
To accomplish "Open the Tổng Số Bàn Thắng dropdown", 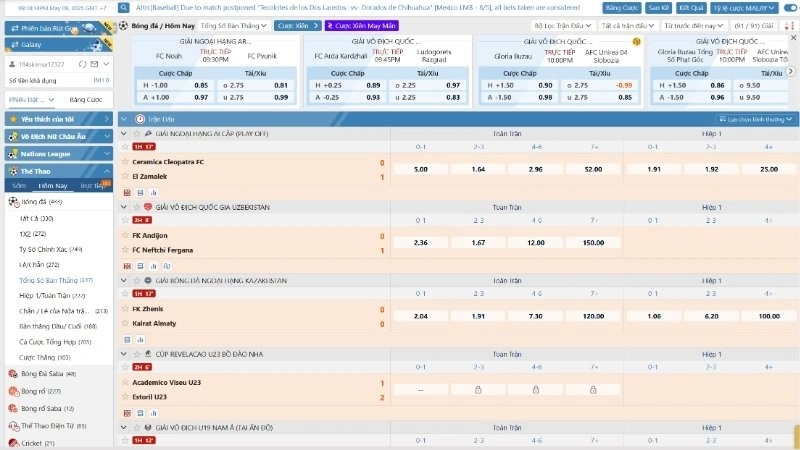I will click(232, 24).
